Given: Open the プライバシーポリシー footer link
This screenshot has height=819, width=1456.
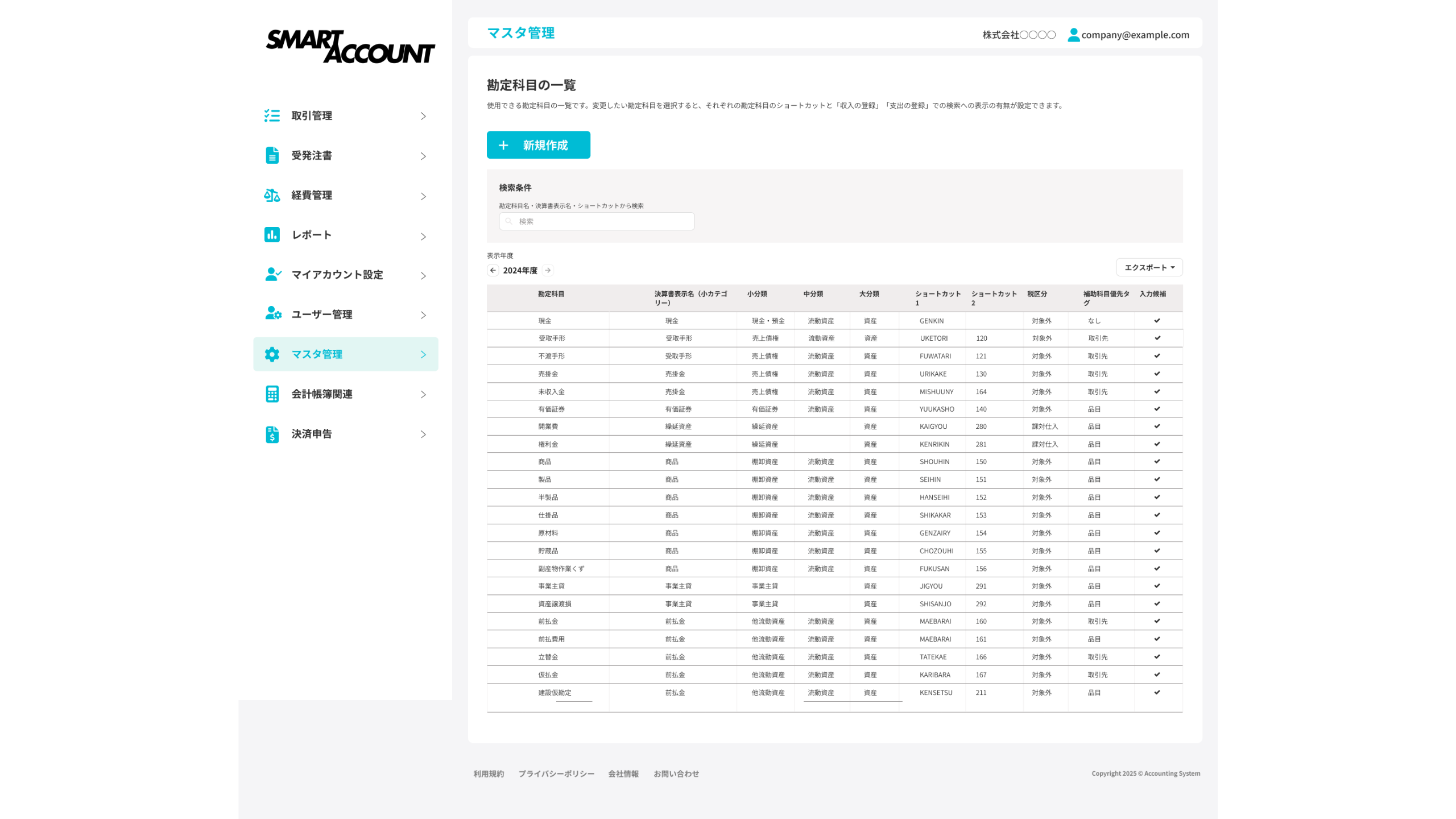Looking at the screenshot, I should pyautogui.click(x=556, y=773).
